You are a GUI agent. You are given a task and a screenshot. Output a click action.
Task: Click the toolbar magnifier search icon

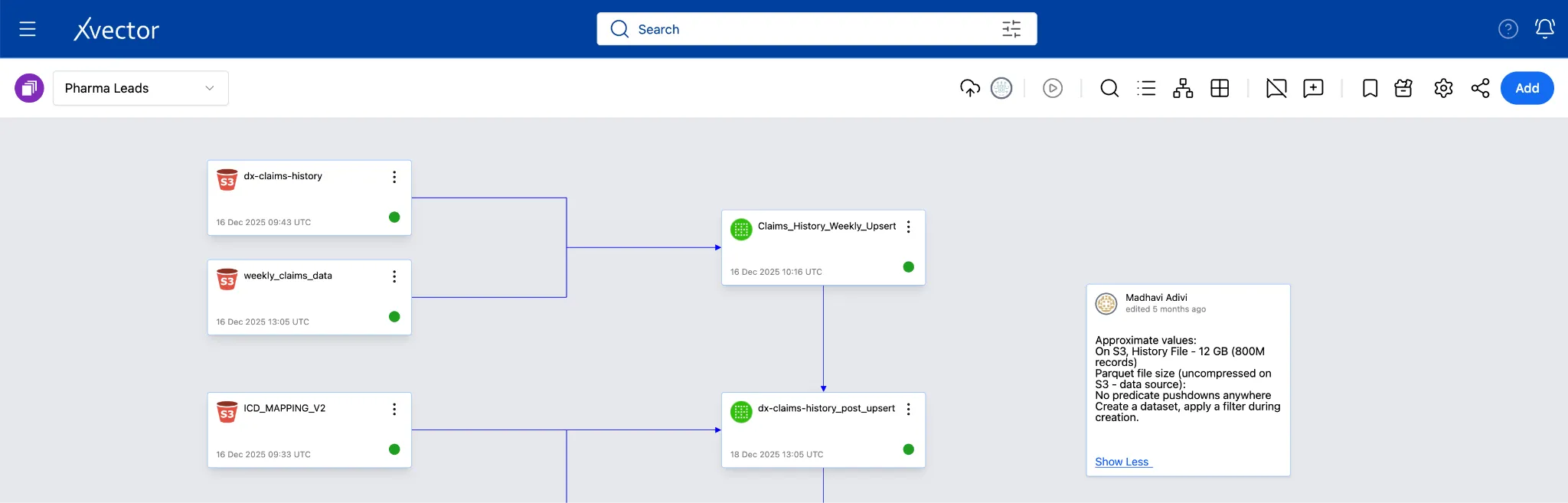pos(1109,88)
